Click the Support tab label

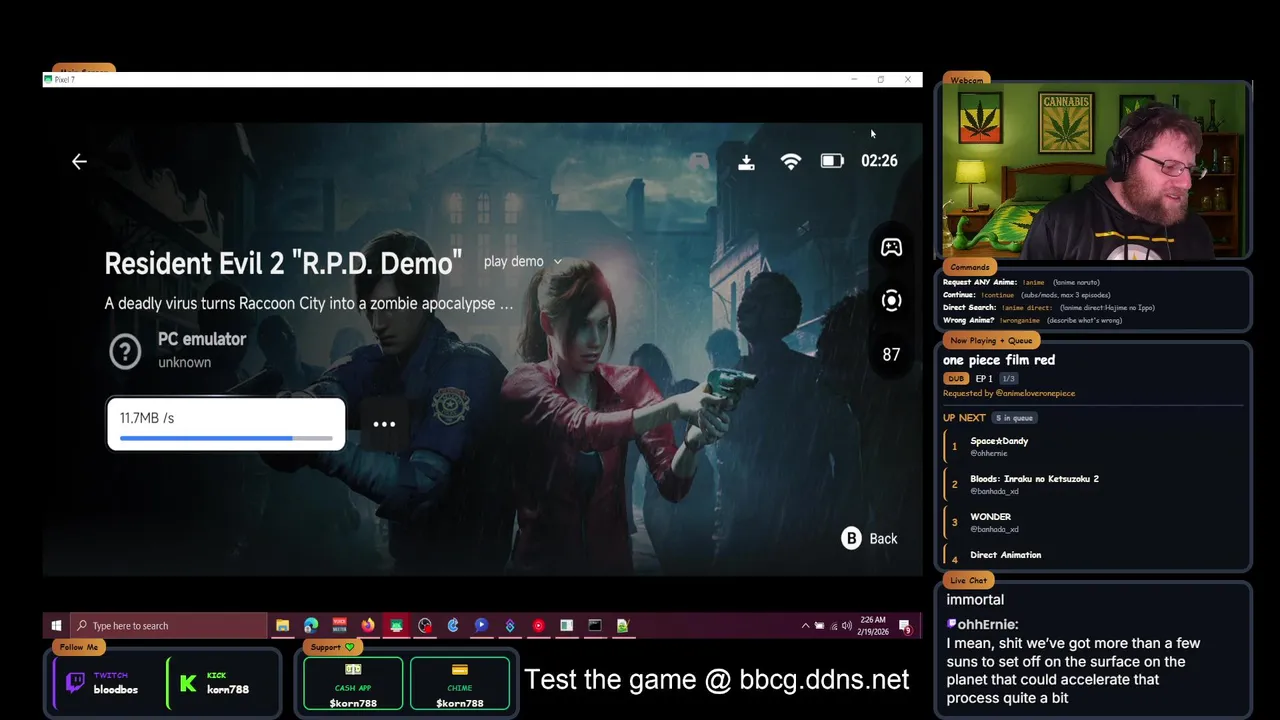tap(332, 647)
